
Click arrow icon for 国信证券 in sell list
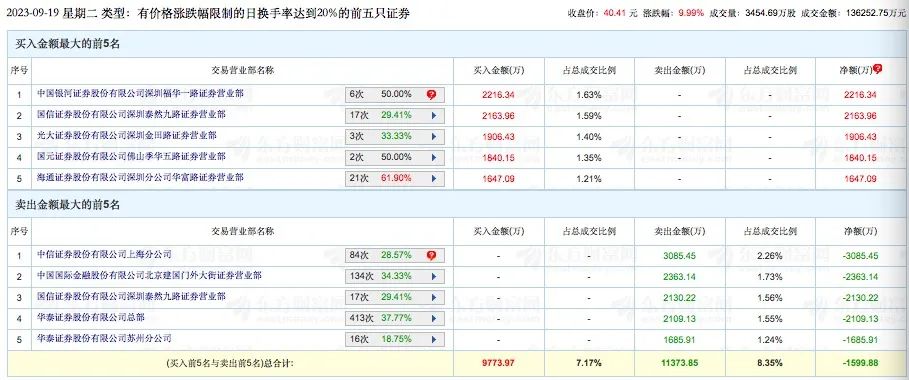coord(433,297)
